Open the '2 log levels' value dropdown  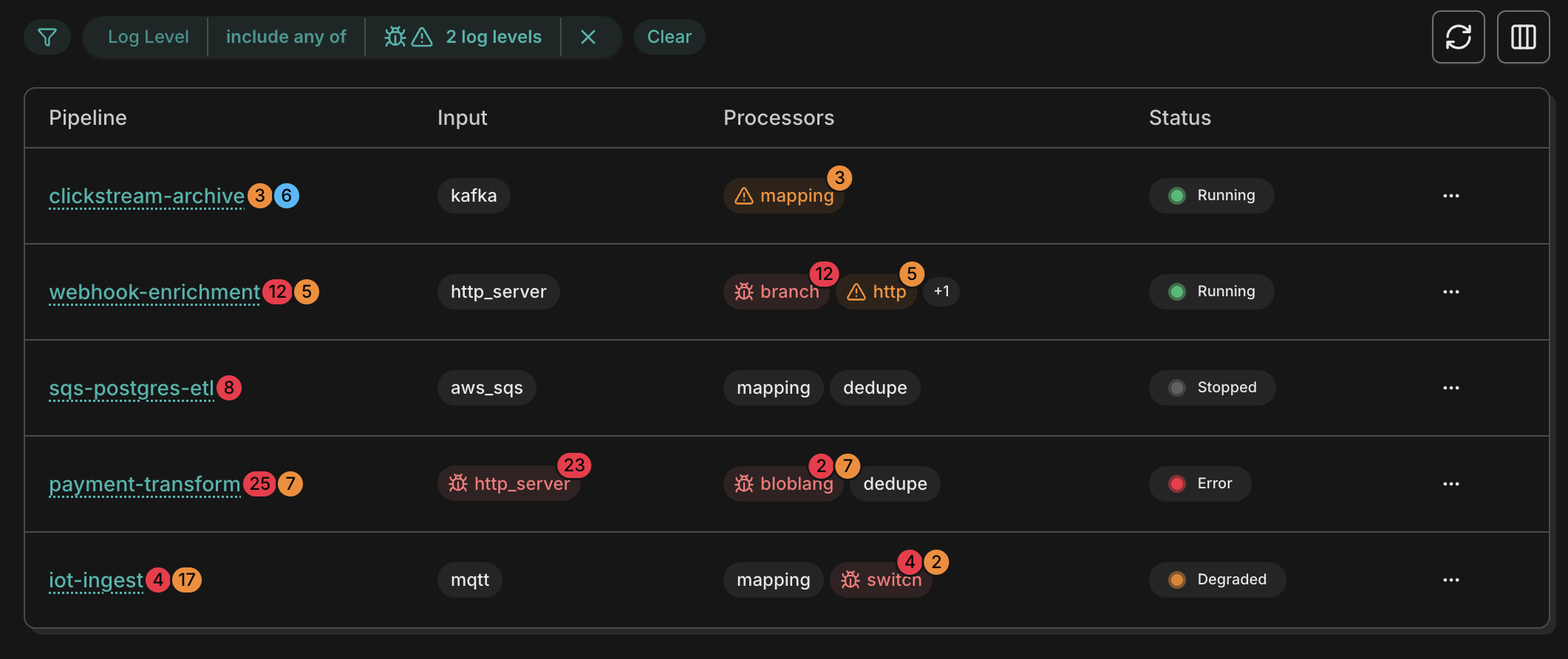(x=463, y=37)
